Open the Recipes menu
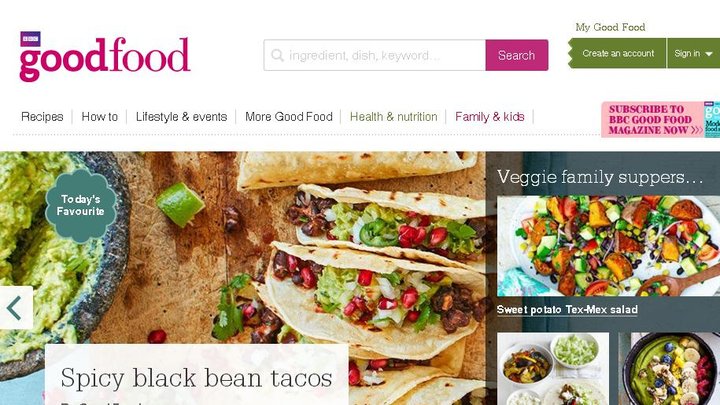The height and width of the screenshot is (405, 720). (42, 117)
